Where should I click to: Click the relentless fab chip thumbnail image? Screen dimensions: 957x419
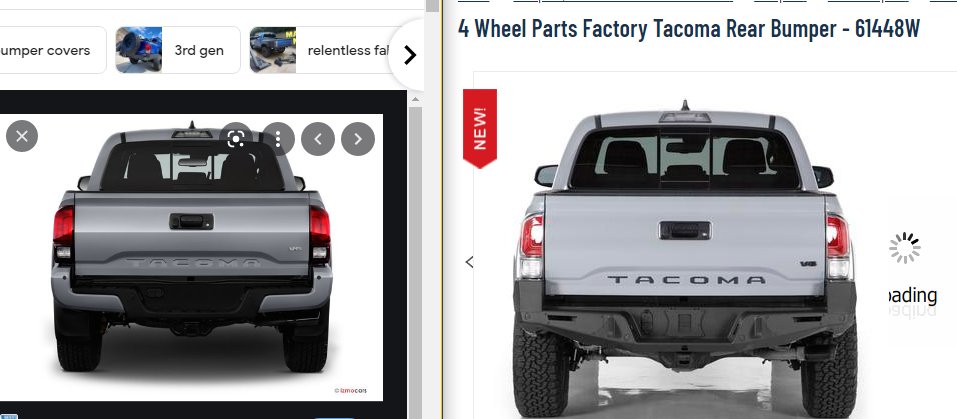pyautogui.click(x=272, y=50)
